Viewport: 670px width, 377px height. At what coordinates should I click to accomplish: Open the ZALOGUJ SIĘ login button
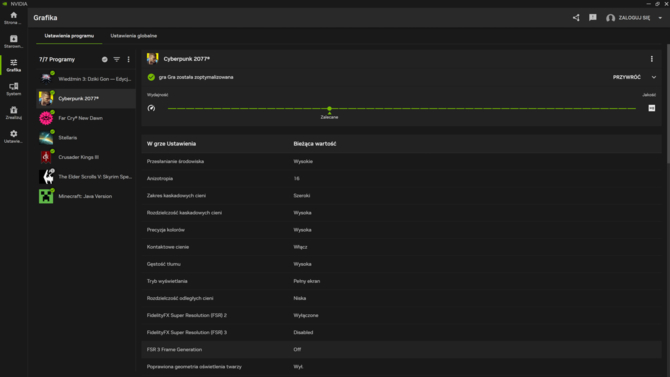point(634,18)
